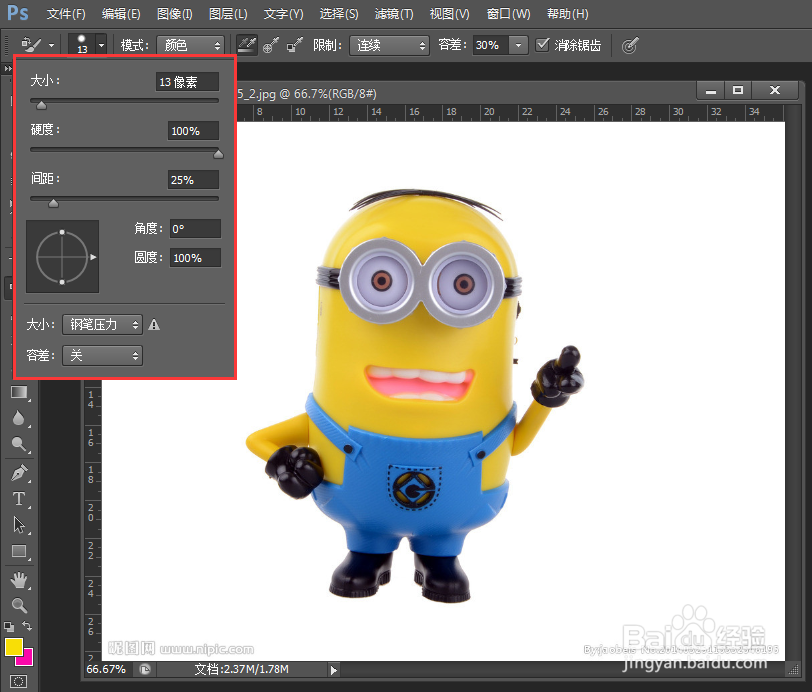
Task: Minimize the document window
Action: 711,91
